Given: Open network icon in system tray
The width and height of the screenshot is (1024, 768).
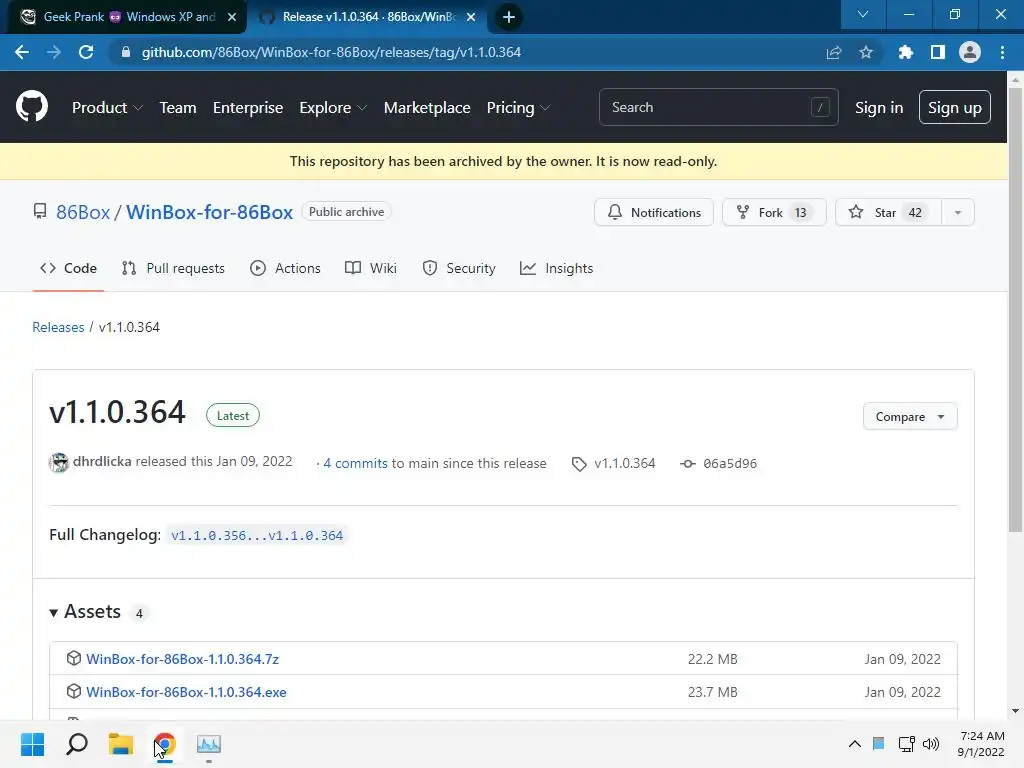Looking at the screenshot, I should pyautogui.click(x=906, y=744).
